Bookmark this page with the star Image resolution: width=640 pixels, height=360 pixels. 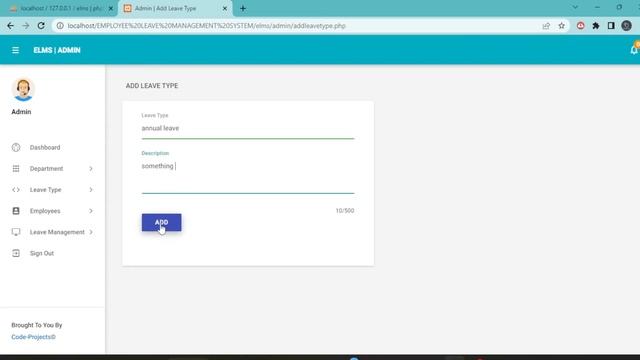click(x=562, y=26)
